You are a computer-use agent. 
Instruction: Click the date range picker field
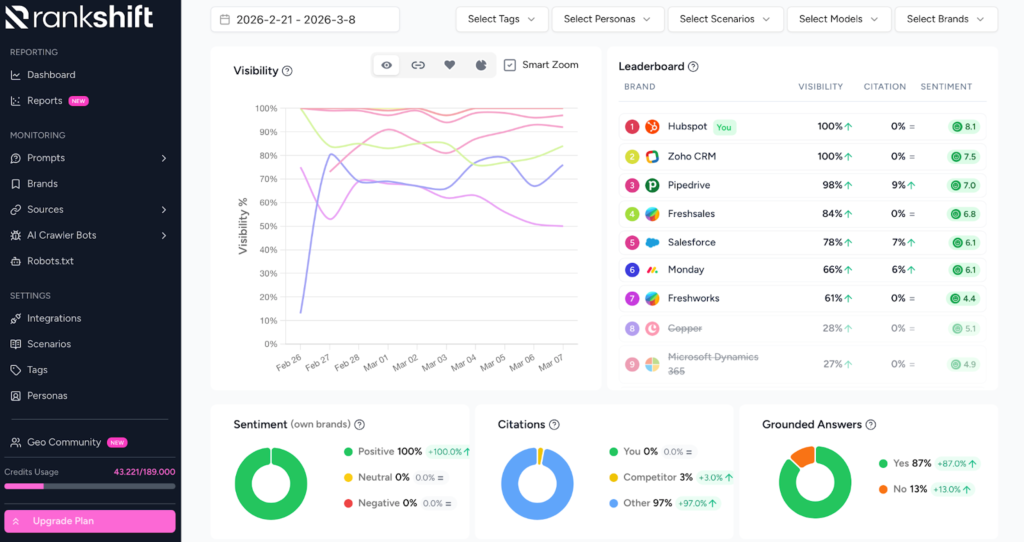pos(305,19)
